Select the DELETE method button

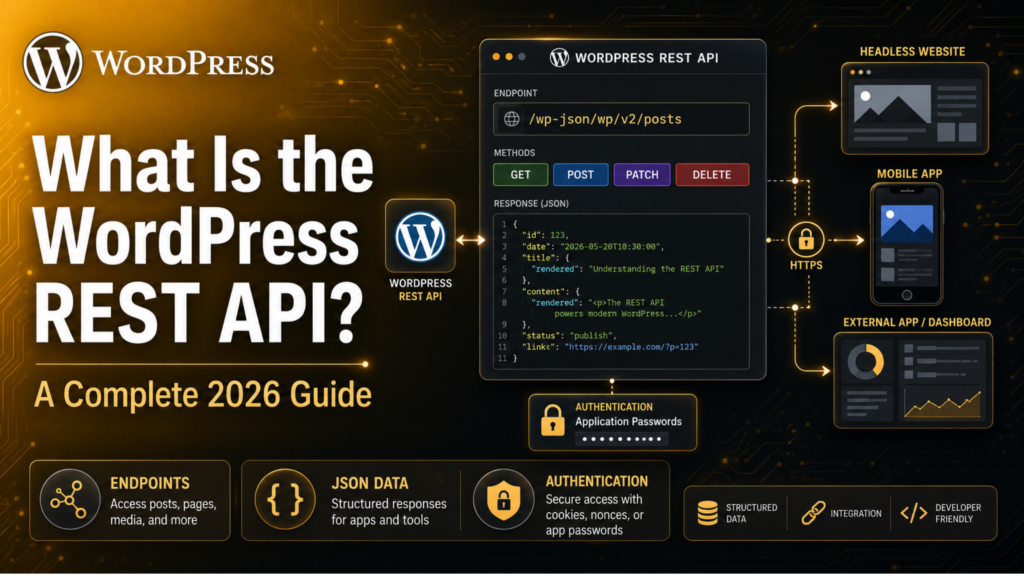(x=712, y=174)
